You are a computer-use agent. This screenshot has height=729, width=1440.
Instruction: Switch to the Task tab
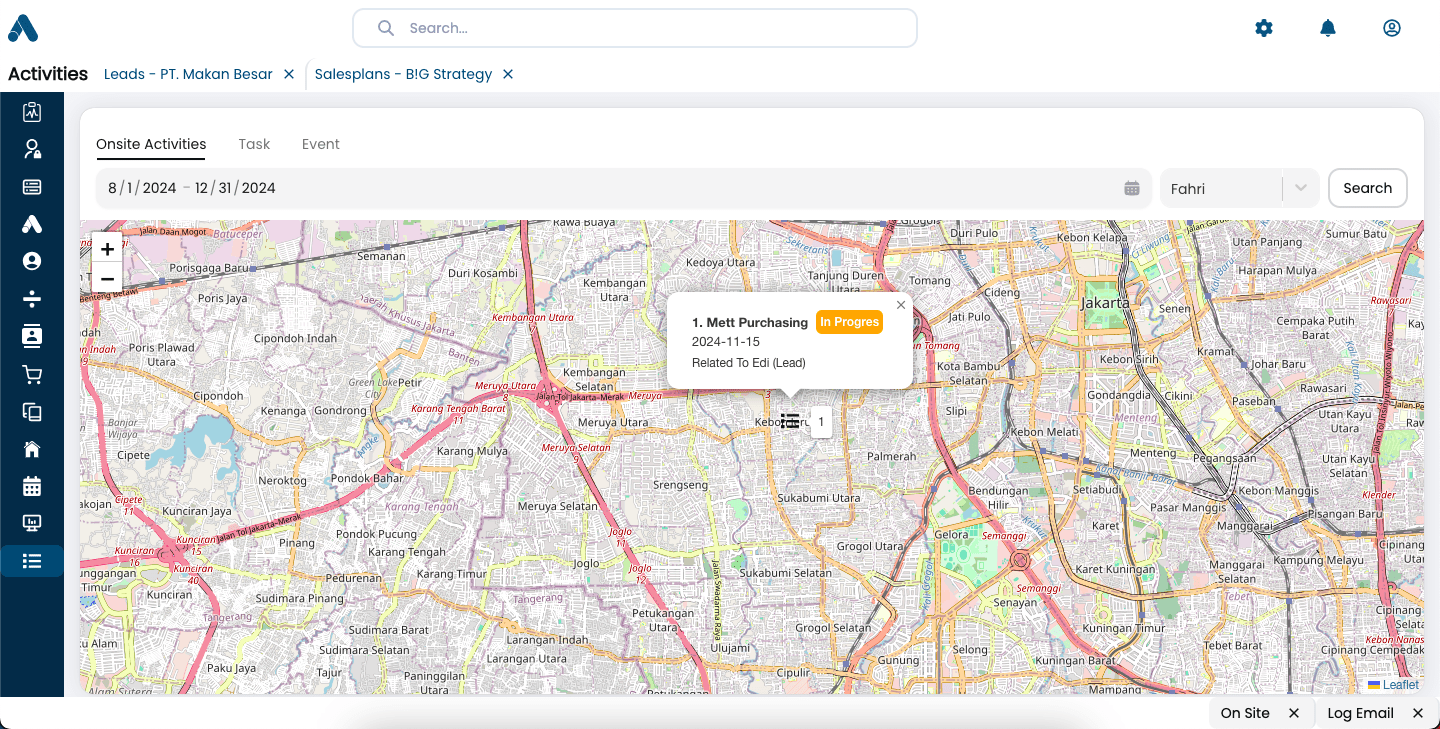[x=254, y=144]
